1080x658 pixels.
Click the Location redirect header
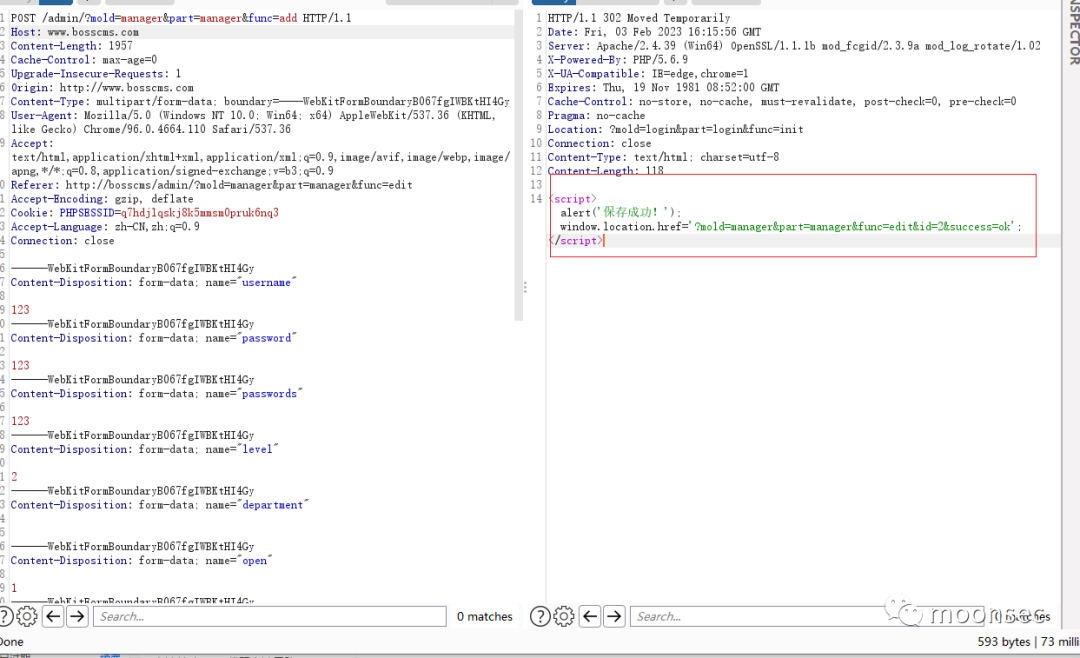(675, 129)
